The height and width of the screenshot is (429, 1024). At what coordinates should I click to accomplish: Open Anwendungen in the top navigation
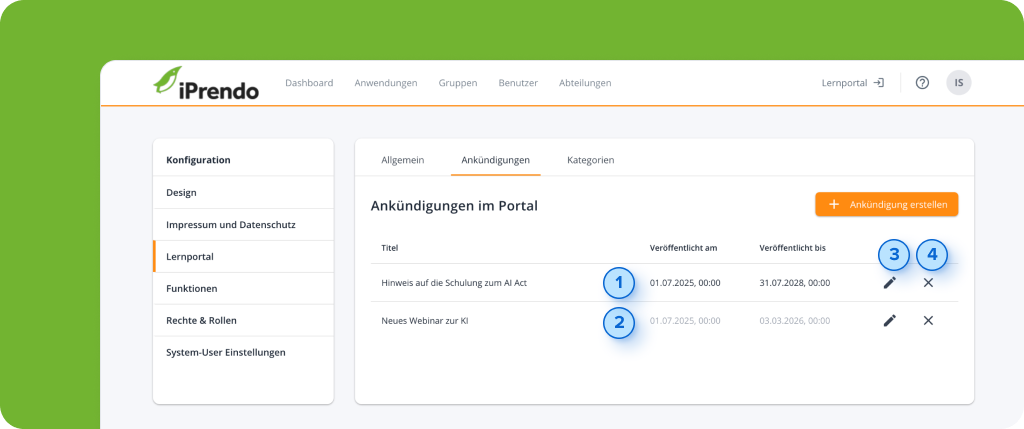pos(385,83)
